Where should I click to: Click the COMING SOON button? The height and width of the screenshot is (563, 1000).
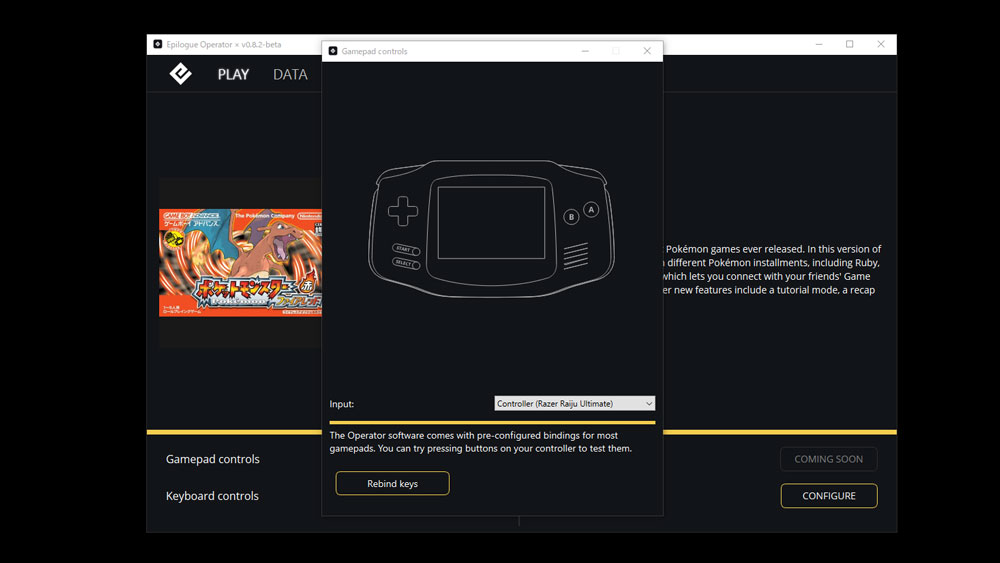point(828,459)
